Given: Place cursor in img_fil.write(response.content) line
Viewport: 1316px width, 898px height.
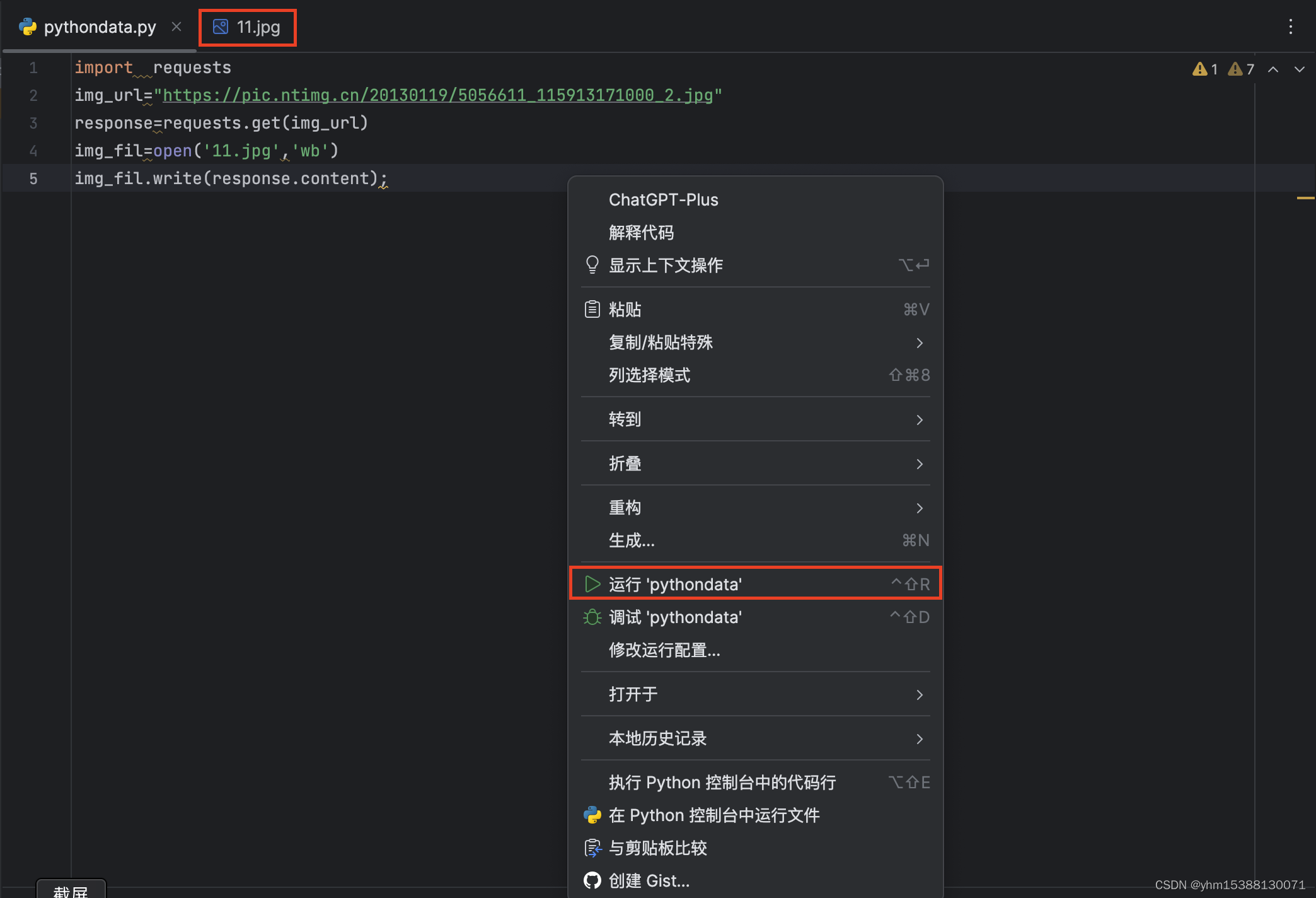Looking at the screenshot, I should point(231,178).
